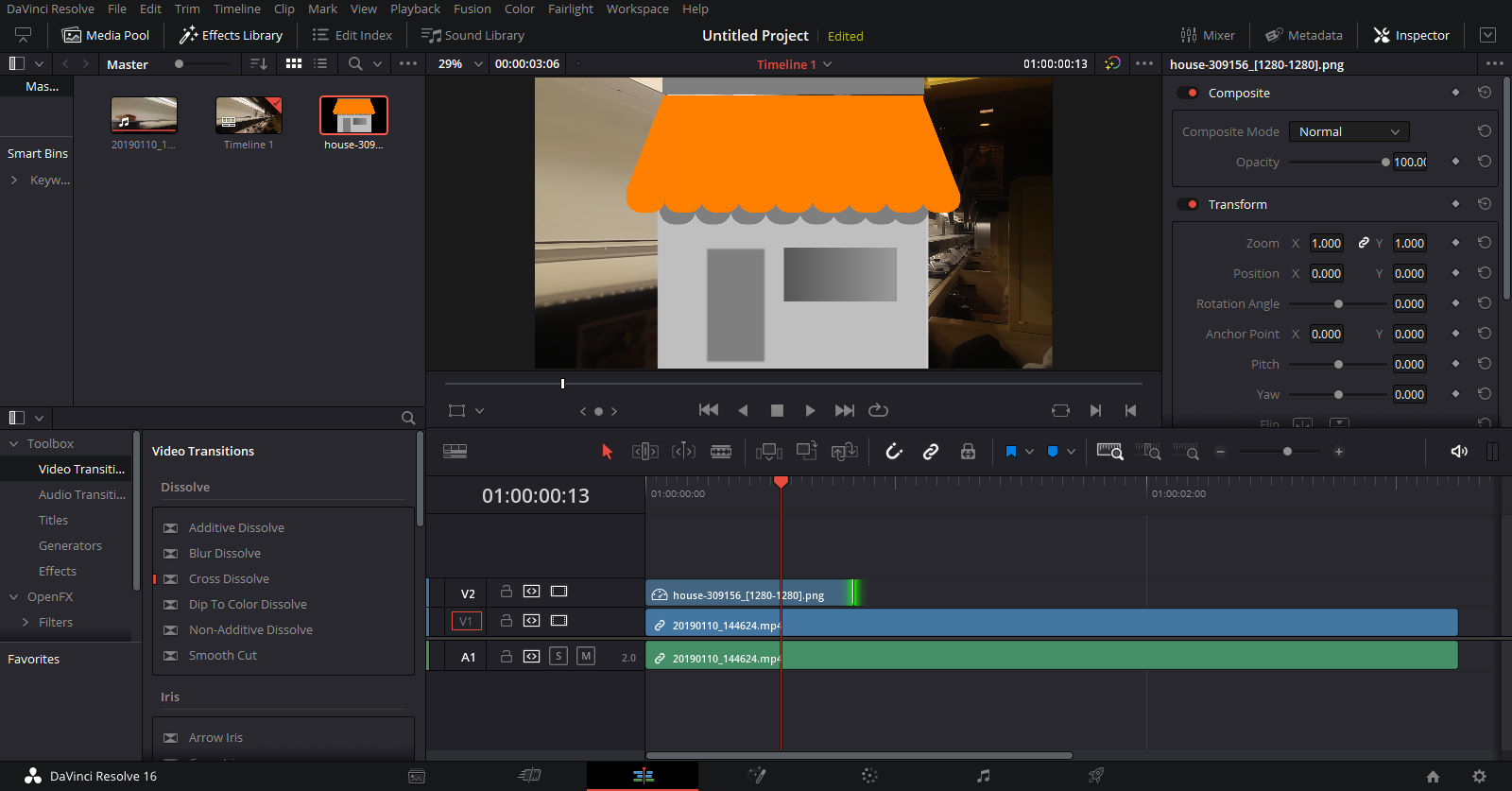Reset Opacity value with reset icon
The image size is (1512, 791).
[x=1485, y=162]
